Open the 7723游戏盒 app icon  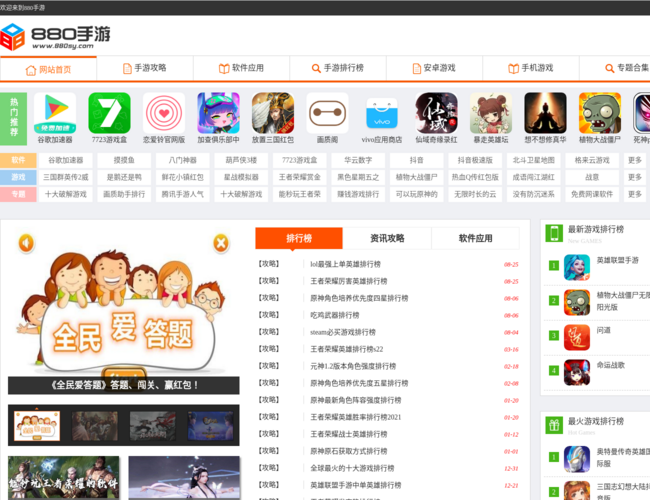click(109, 114)
